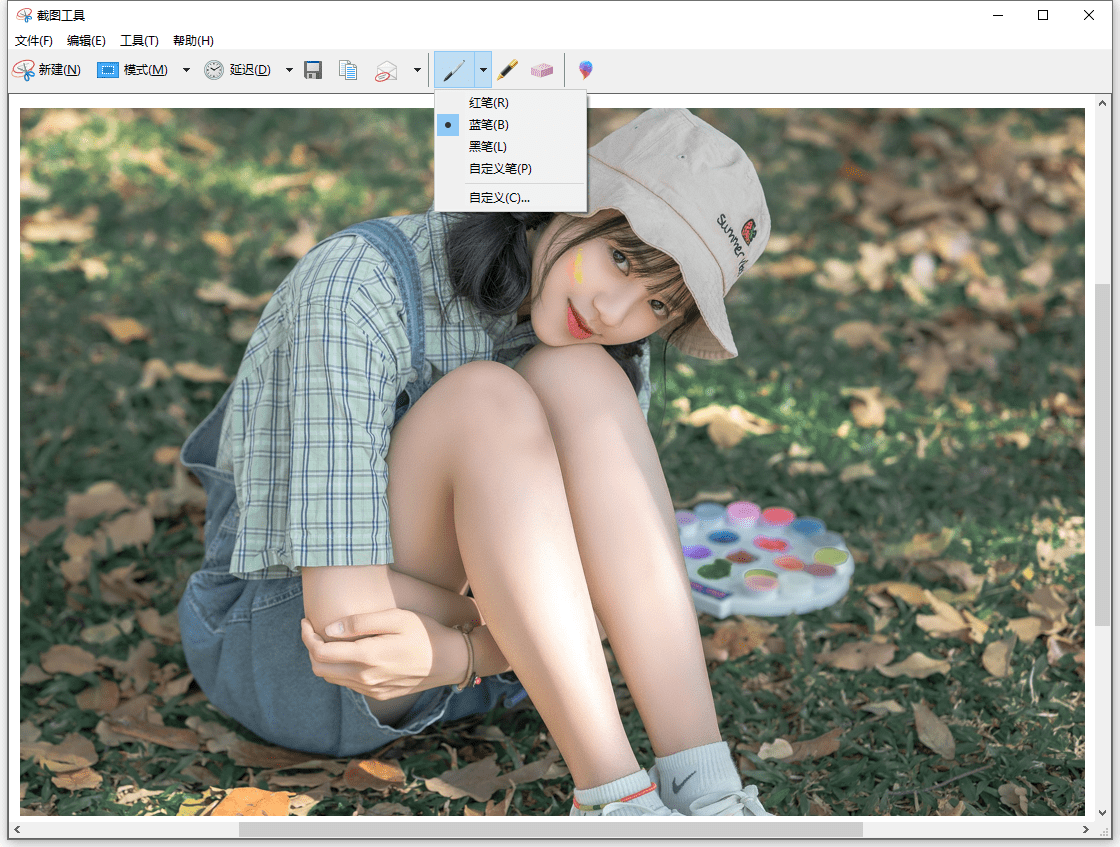Click the Copy icon in the toolbar
Viewport: 1120px width, 847px height.
[348, 70]
